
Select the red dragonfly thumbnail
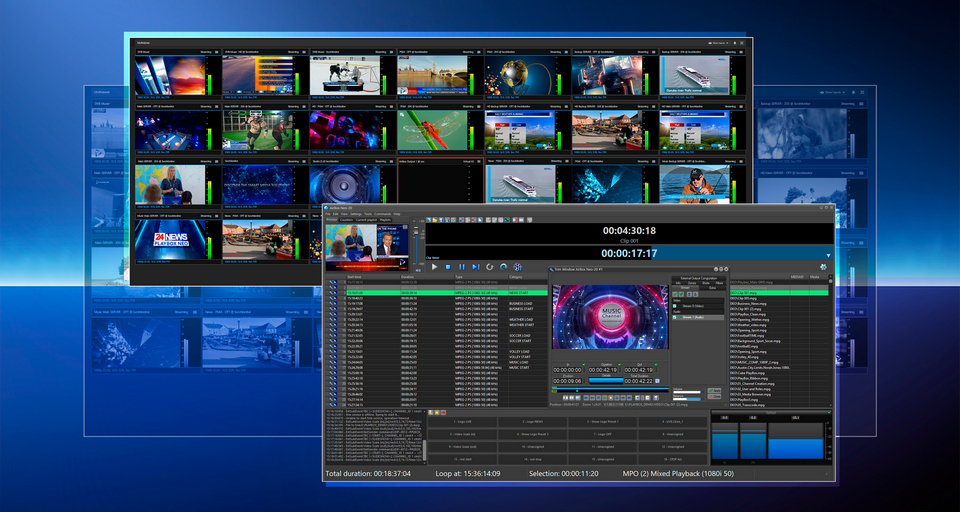[x=432, y=130]
